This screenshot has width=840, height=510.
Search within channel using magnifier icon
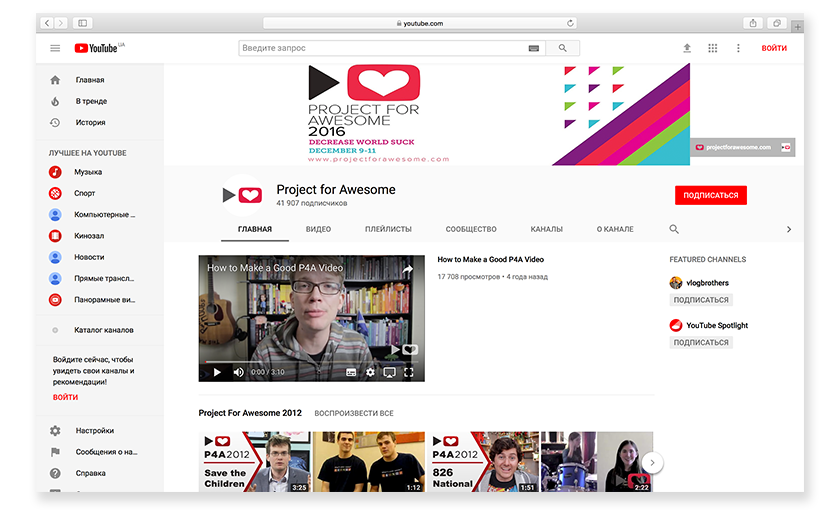tap(674, 229)
